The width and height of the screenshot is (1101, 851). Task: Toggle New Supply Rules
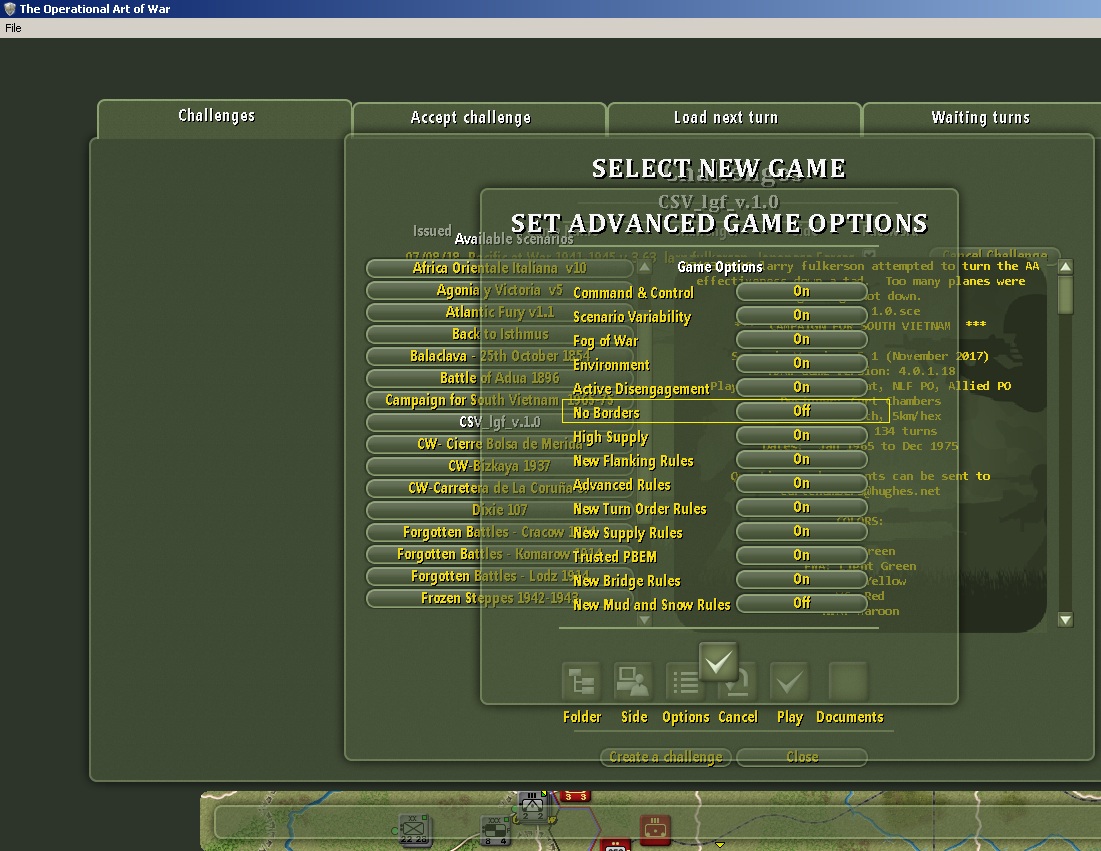[801, 532]
